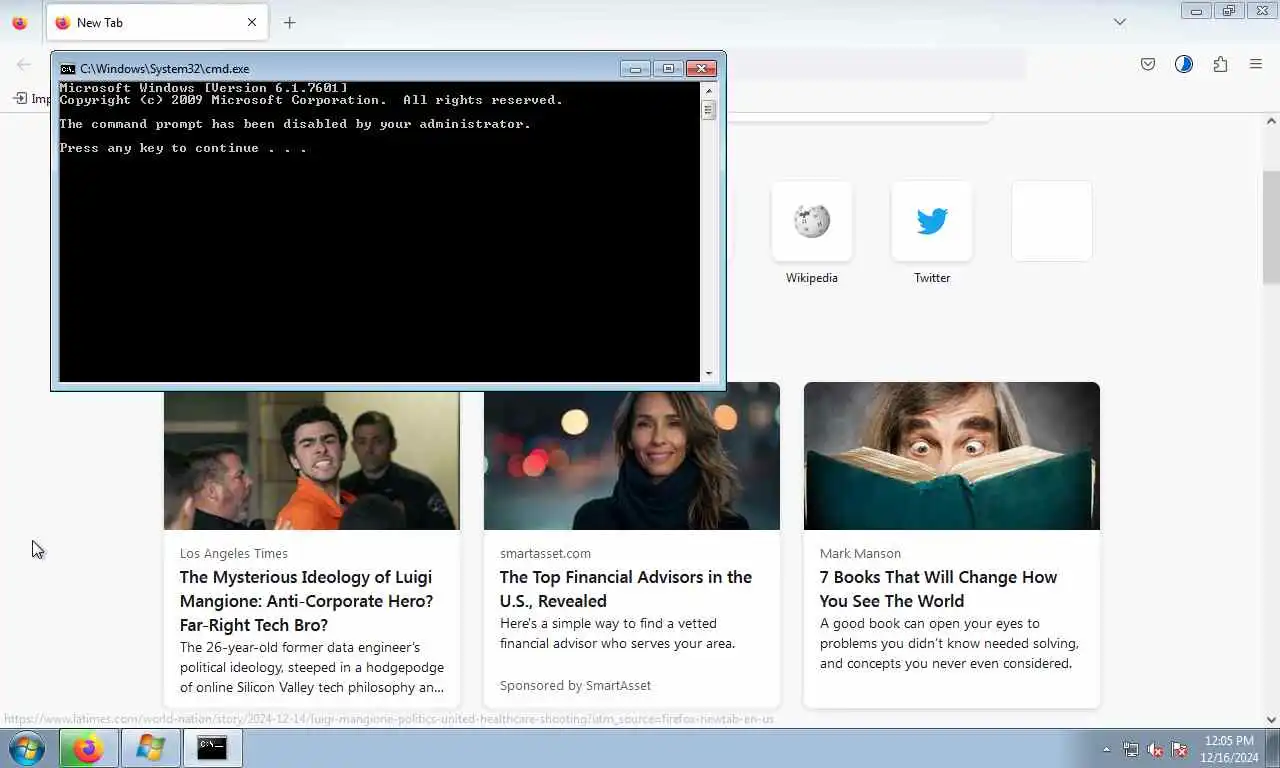Click the Wikipedia label text
Viewport: 1280px width, 768px height.
812,278
